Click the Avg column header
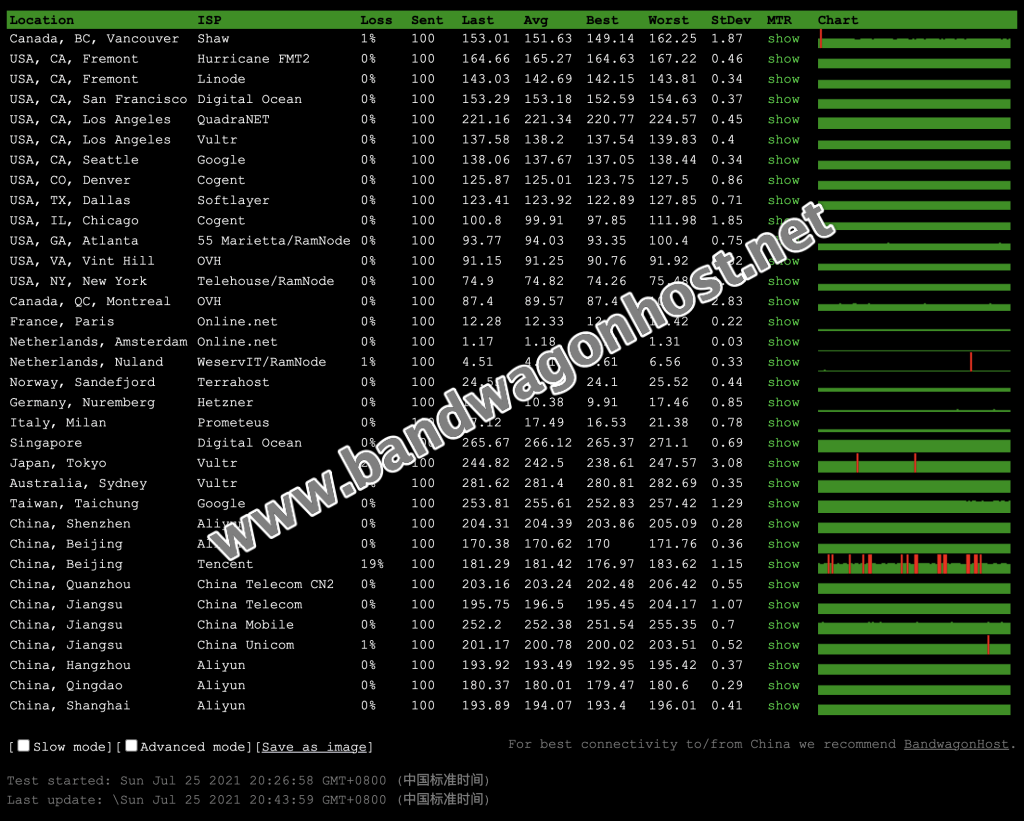Image resolution: width=1024 pixels, height=821 pixels. click(536, 20)
